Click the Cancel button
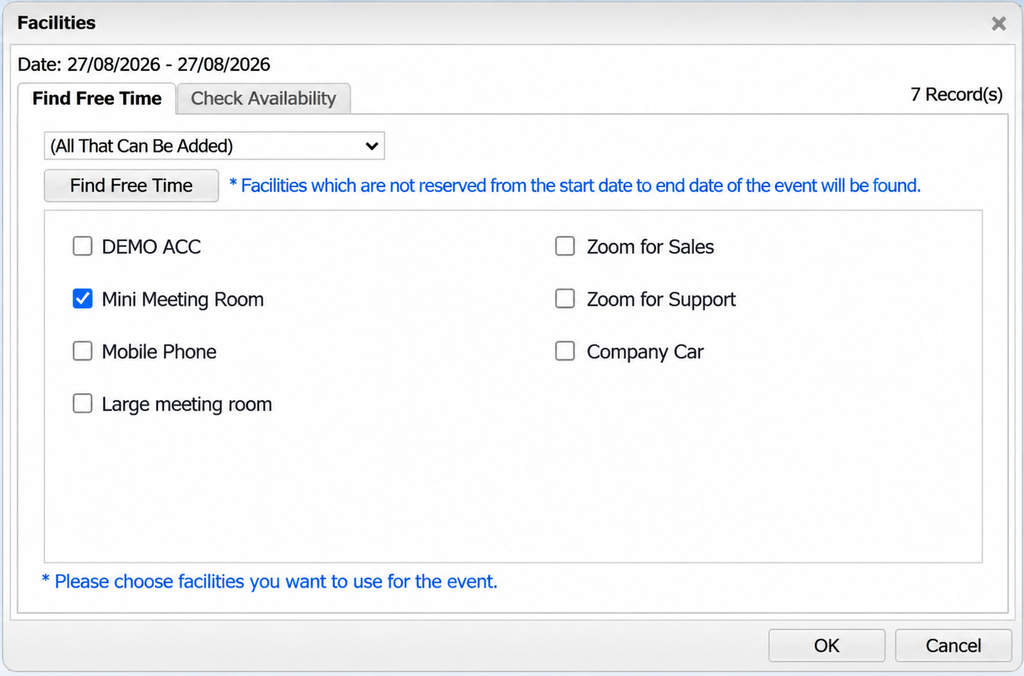This screenshot has width=1024, height=676. tap(953, 645)
